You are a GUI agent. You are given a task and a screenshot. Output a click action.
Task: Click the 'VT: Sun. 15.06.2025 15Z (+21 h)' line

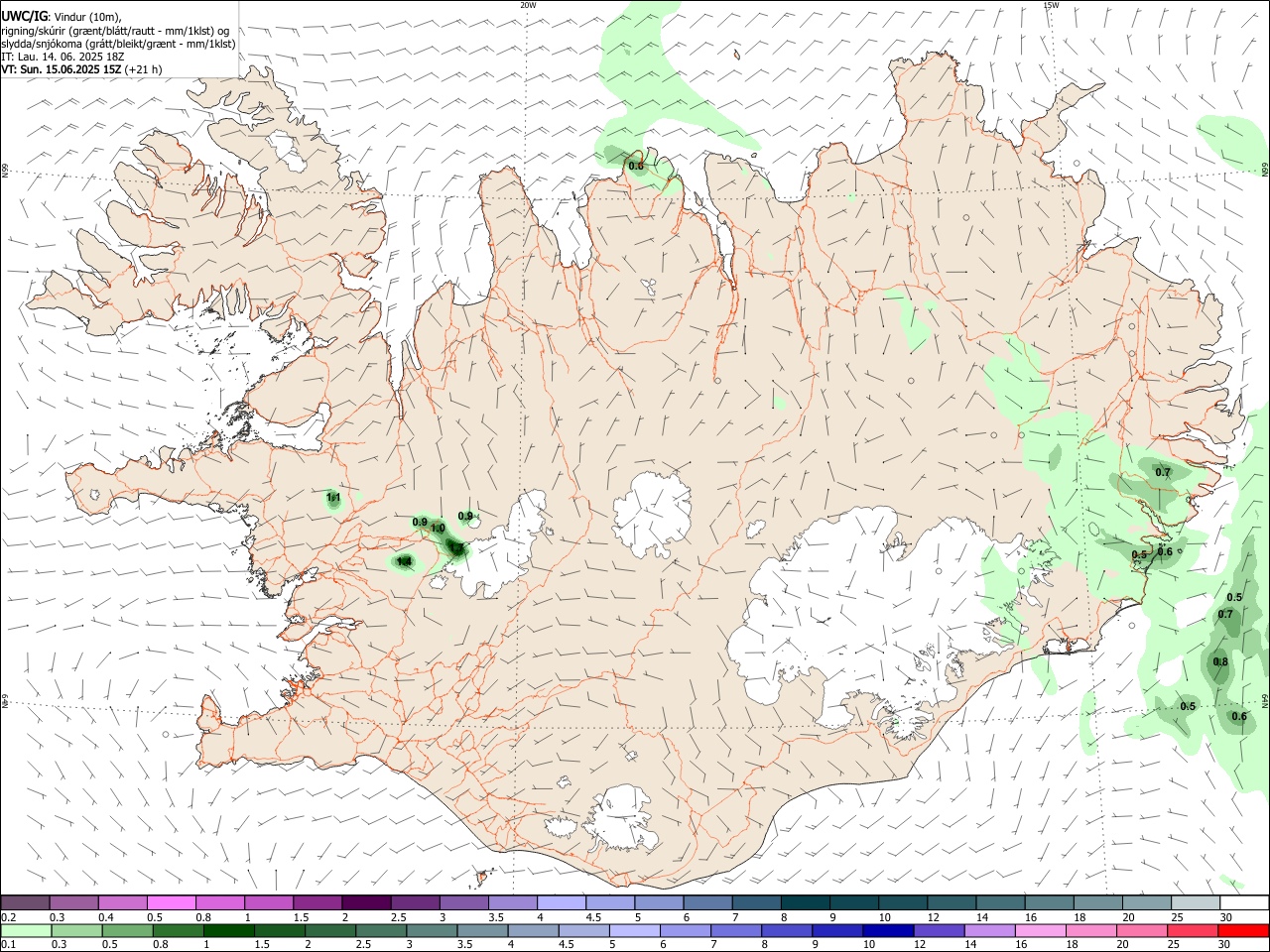coord(81,69)
